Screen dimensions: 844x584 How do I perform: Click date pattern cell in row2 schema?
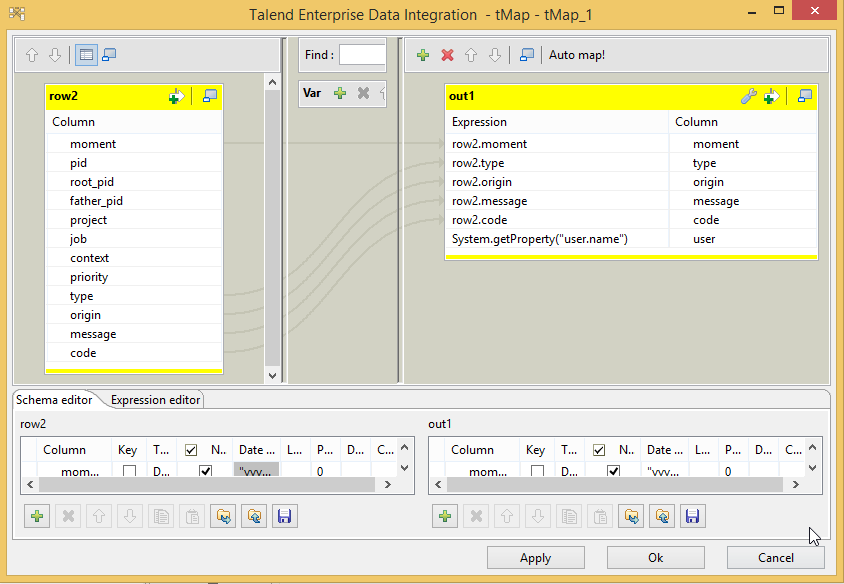tap(256, 471)
